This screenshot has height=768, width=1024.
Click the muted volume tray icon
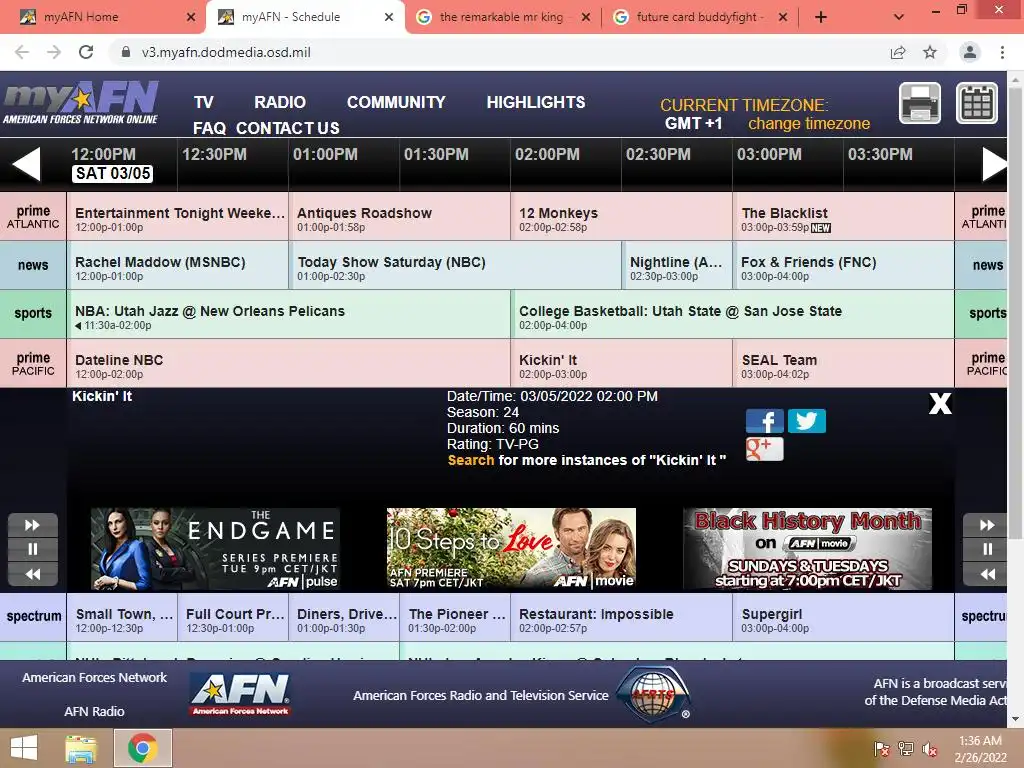click(x=929, y=748)
